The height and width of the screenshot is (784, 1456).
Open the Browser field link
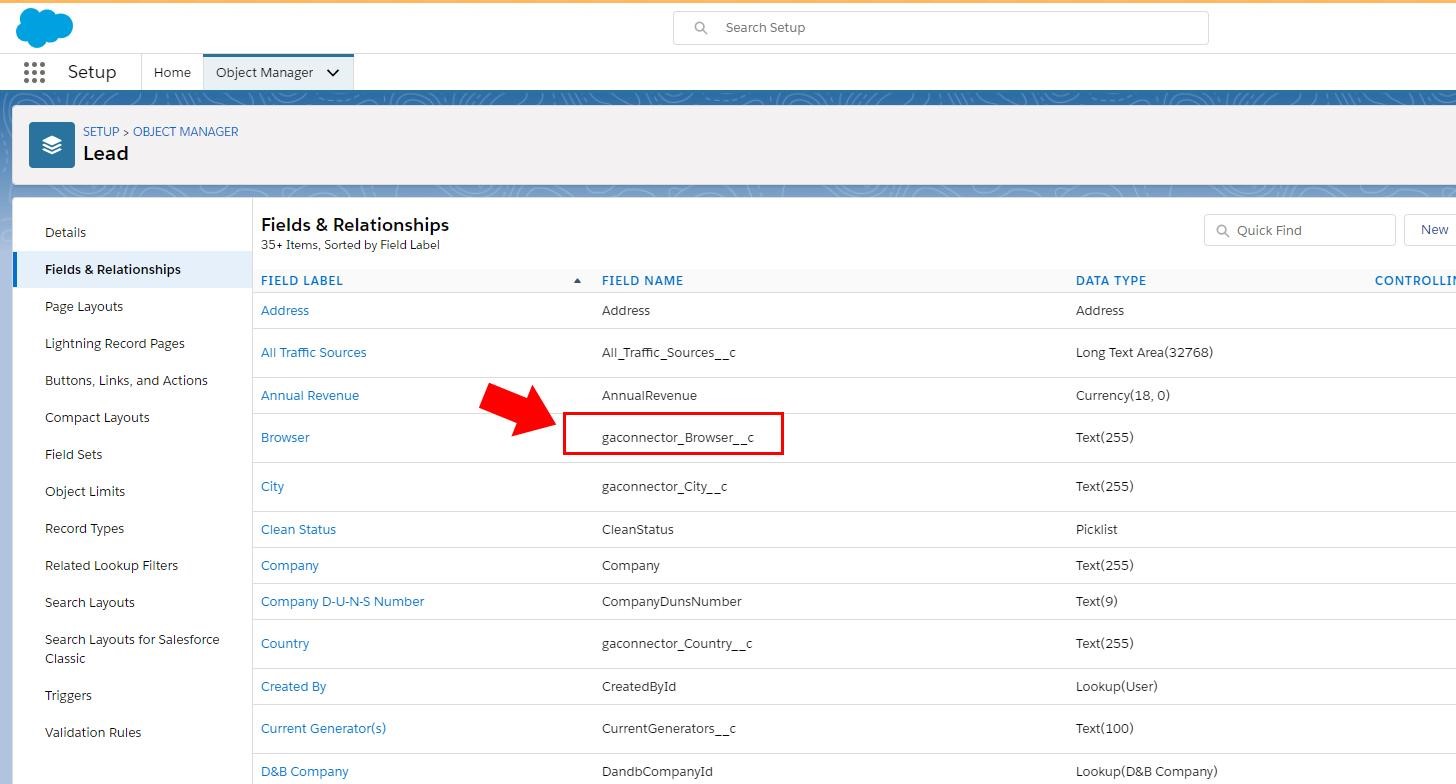[285, 438]
